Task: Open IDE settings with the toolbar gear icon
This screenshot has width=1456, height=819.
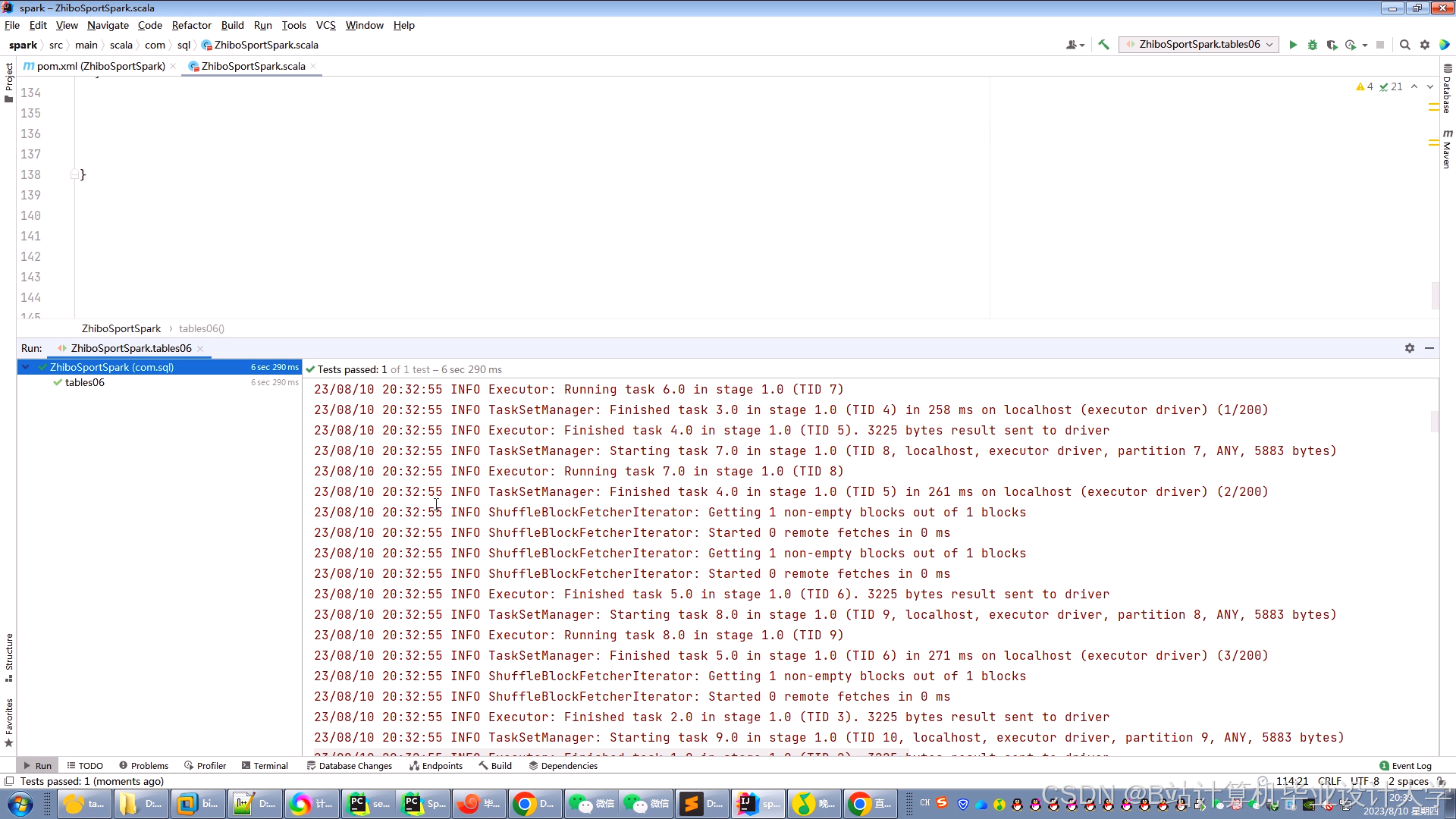Action: pyautogui.click(x=1425, y=45)
